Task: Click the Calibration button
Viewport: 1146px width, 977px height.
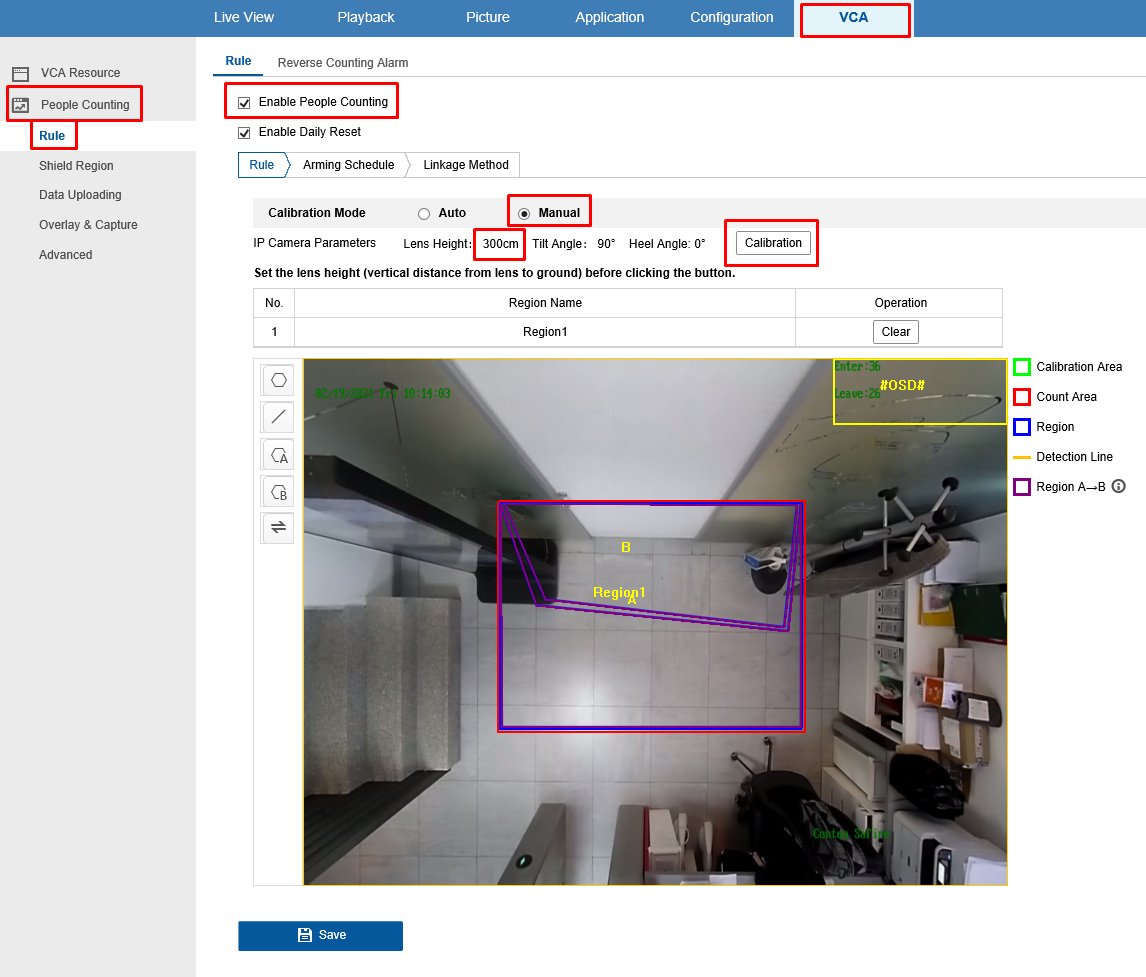Action: coord(773,243)
